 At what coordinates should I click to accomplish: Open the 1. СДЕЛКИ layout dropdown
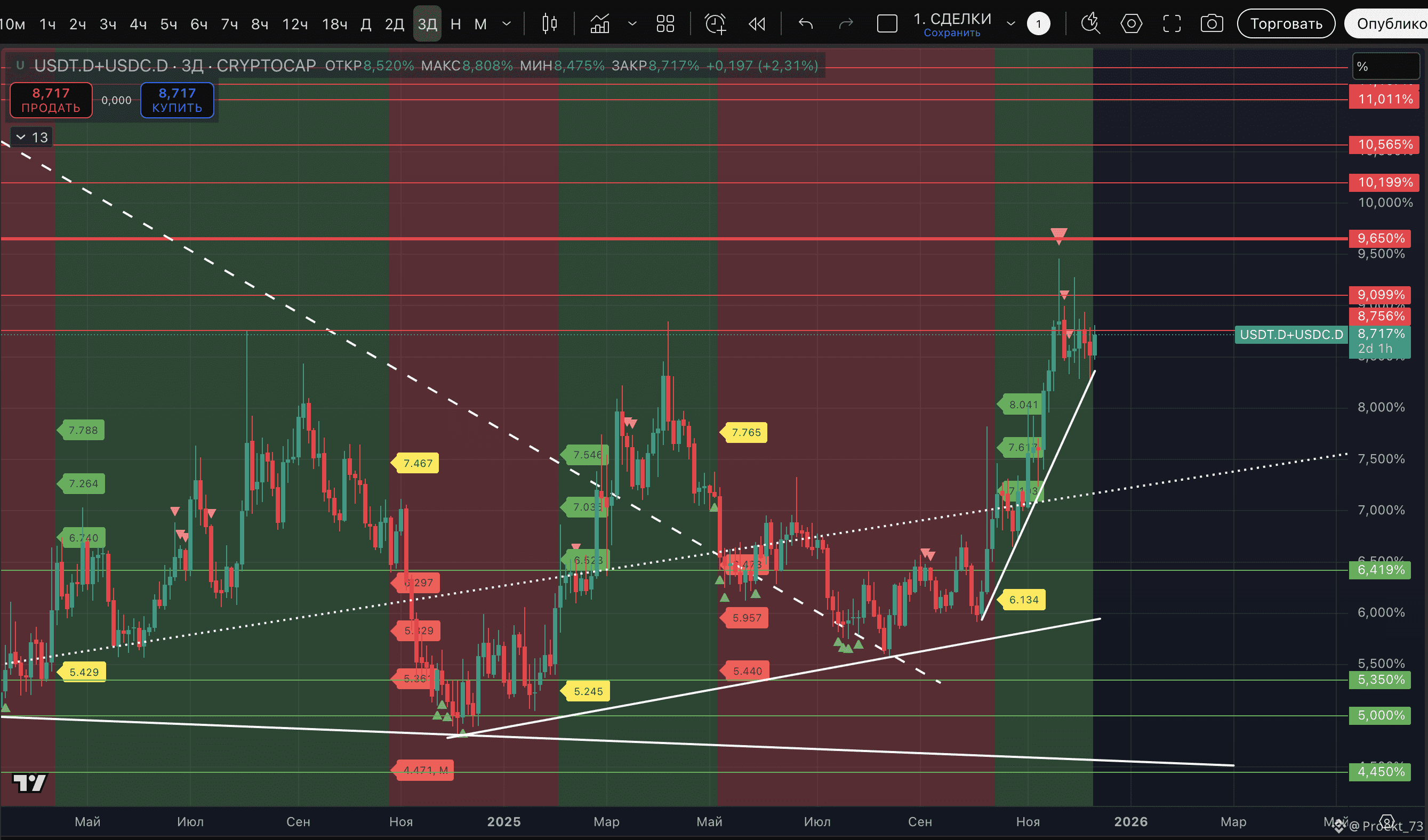(1010, 24)
